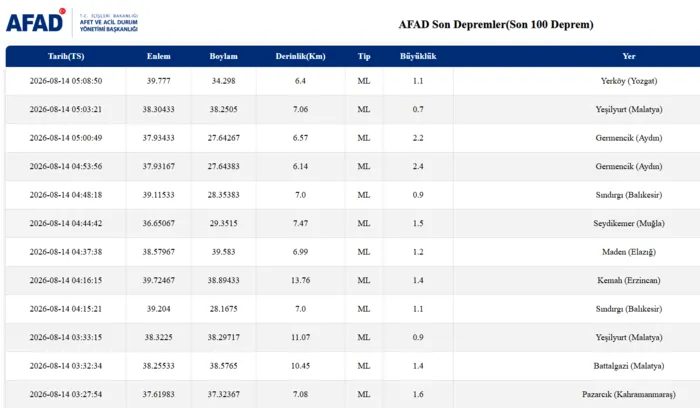Click longitude value 28.1675
700x408 pixels.
pyautogui.click(x=224, y=309)
